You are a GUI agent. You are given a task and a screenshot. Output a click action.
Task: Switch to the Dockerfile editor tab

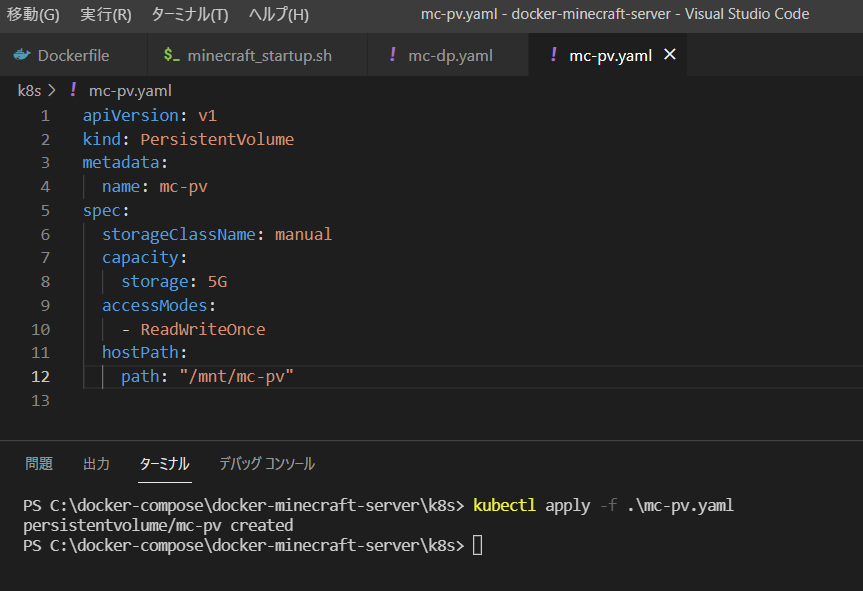(x=73, y=55)
